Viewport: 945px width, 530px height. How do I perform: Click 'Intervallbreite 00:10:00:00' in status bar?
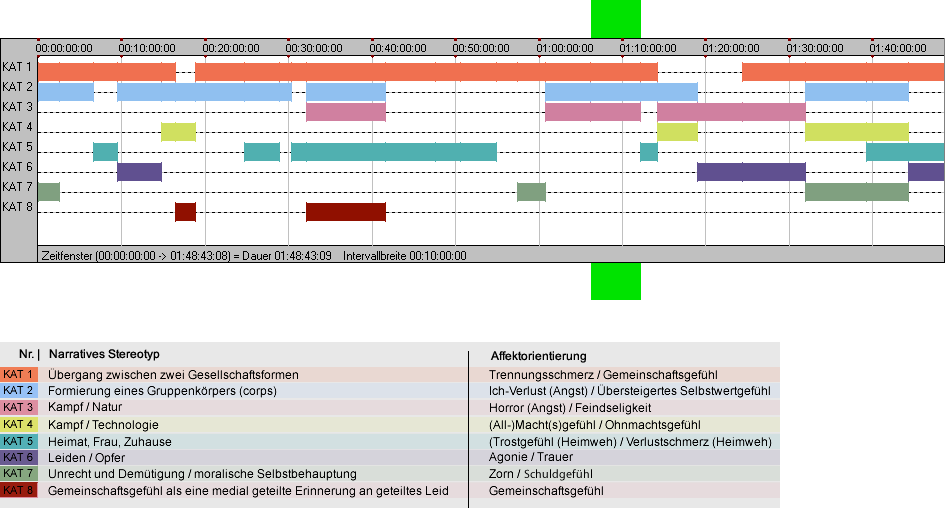(x=405, y=256)
